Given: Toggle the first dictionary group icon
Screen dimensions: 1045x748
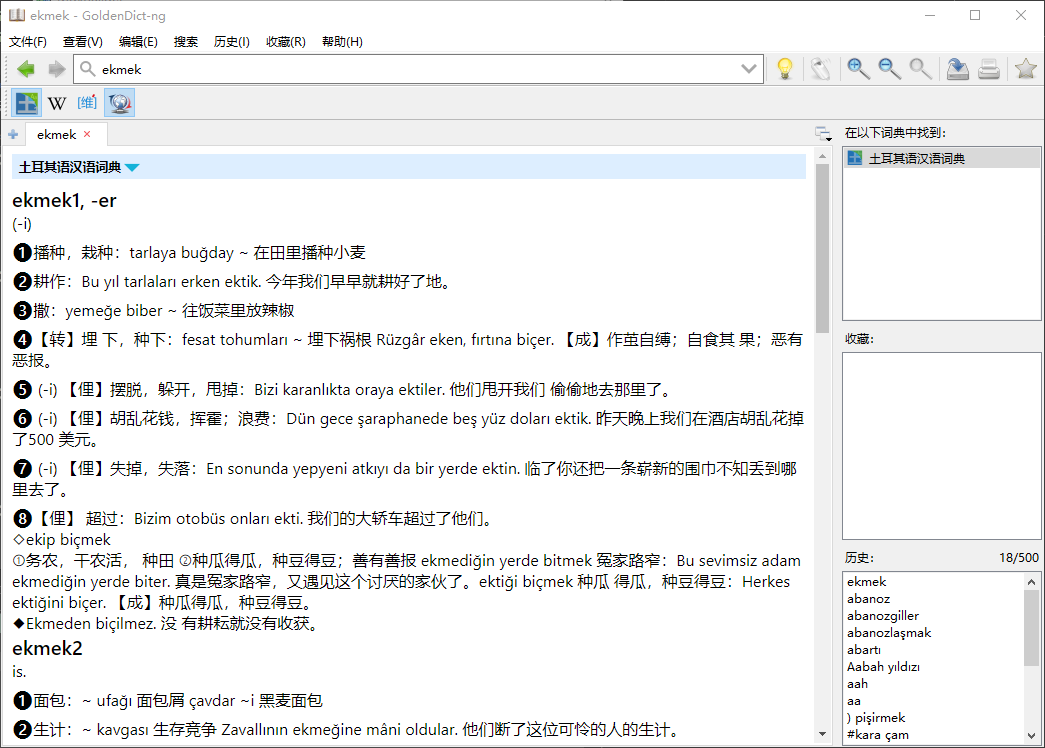Looking at the screenshot, I should pyautogui.click(x=27, y=103).
